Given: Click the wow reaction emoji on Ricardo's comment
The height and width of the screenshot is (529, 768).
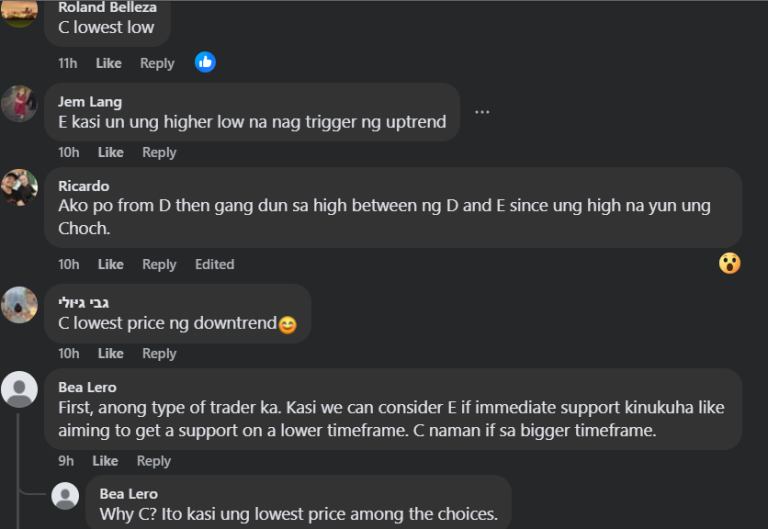Looking at the screenshot, I should (729, 263).
